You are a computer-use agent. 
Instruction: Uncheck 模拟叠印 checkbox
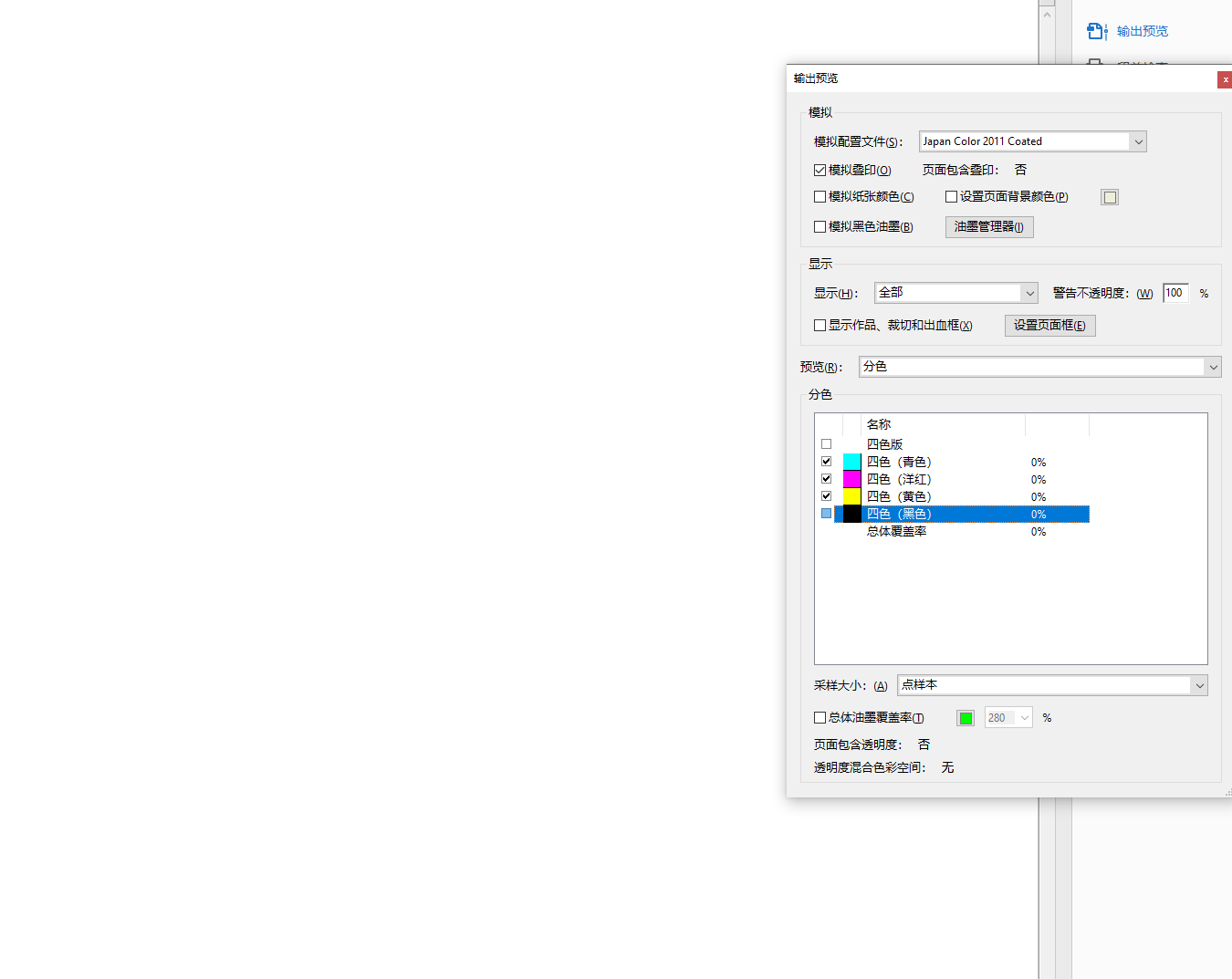[820, 171]
